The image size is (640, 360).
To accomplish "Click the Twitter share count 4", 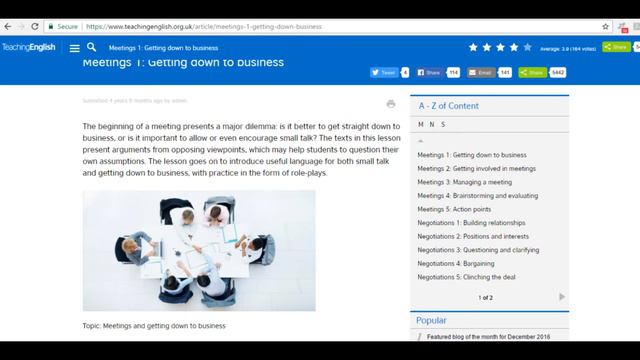I will pyautogui.click(x=405, y=73).
